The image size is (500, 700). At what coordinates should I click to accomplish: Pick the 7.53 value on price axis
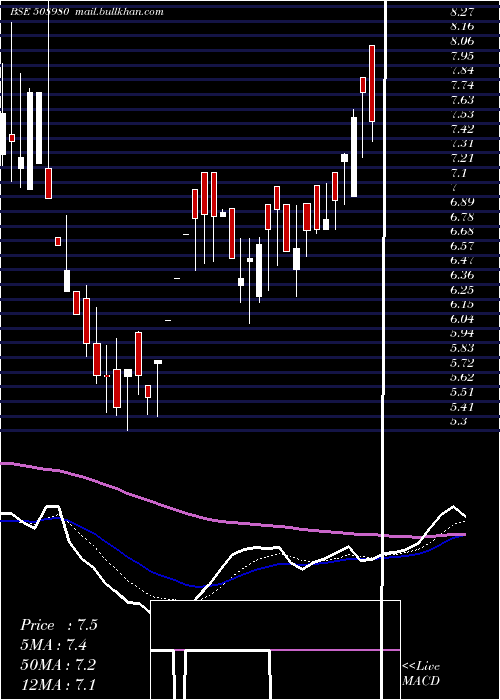pos(462,114)
